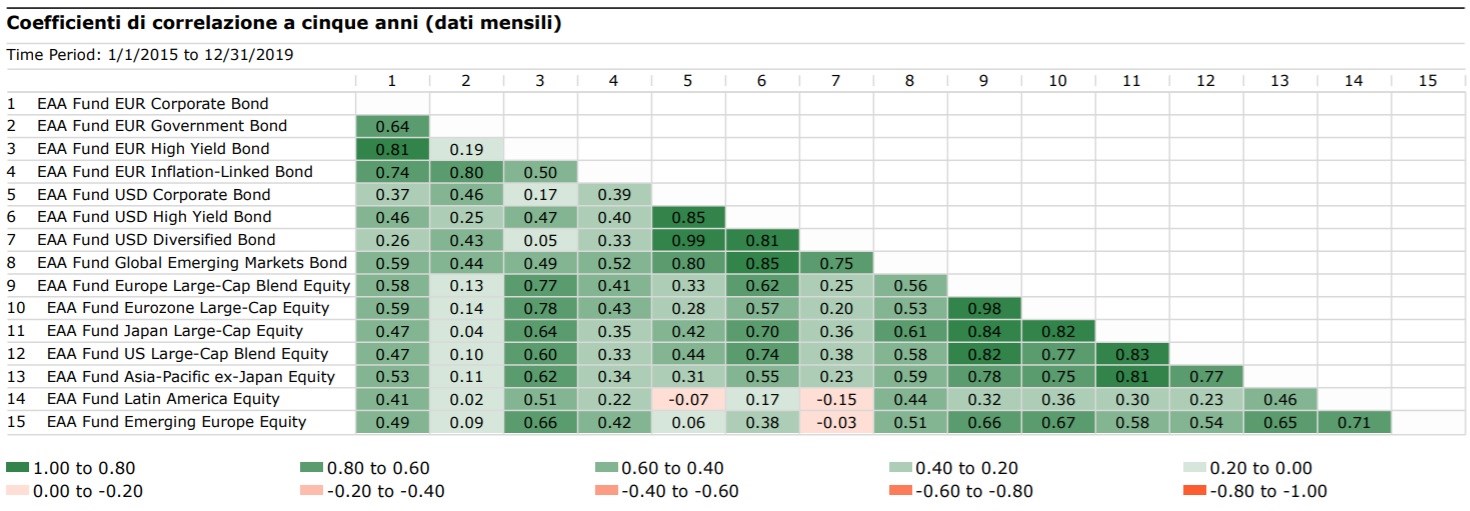Select column header 8

tap(910, 81)
